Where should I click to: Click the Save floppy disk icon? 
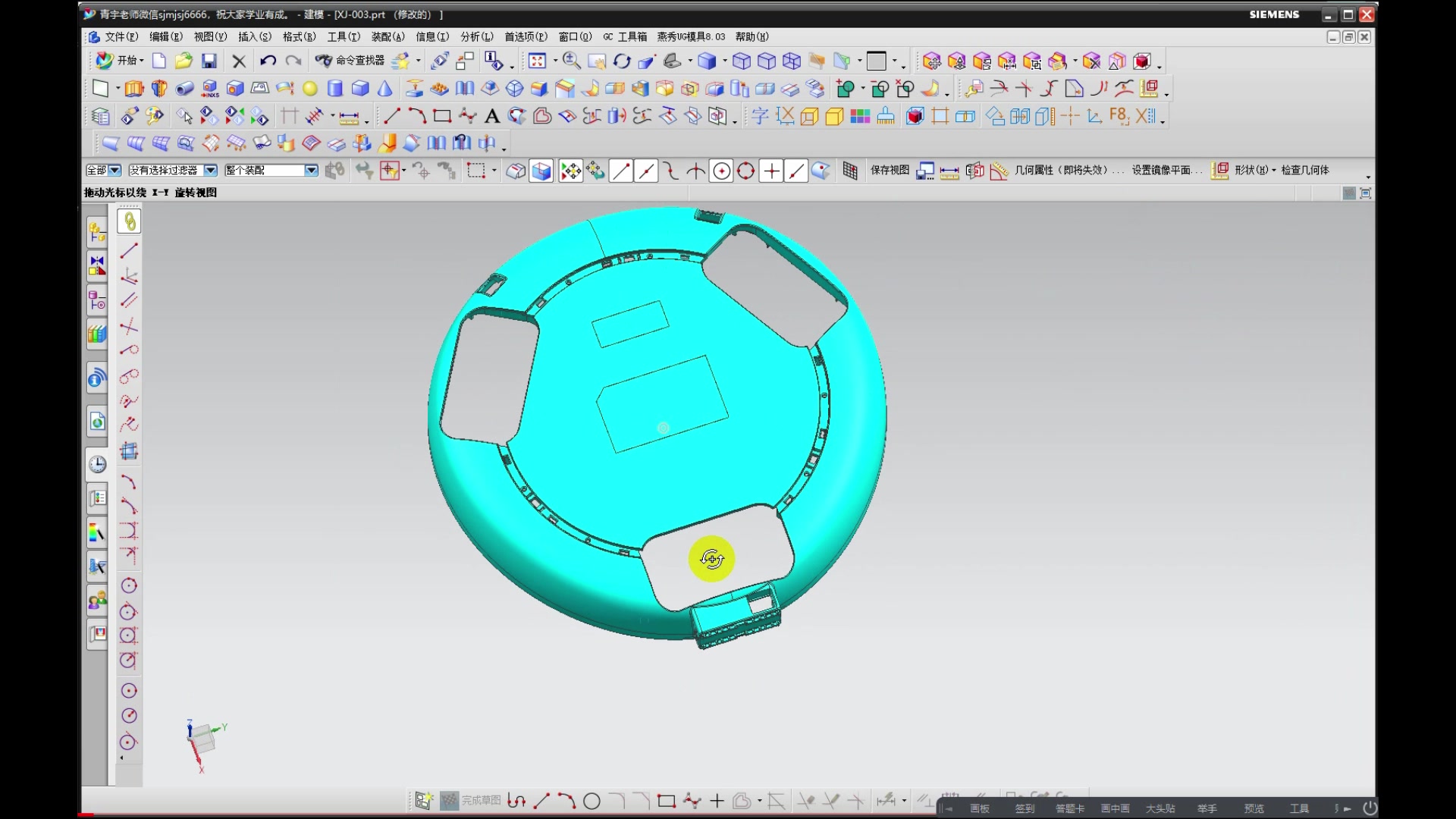209,61
